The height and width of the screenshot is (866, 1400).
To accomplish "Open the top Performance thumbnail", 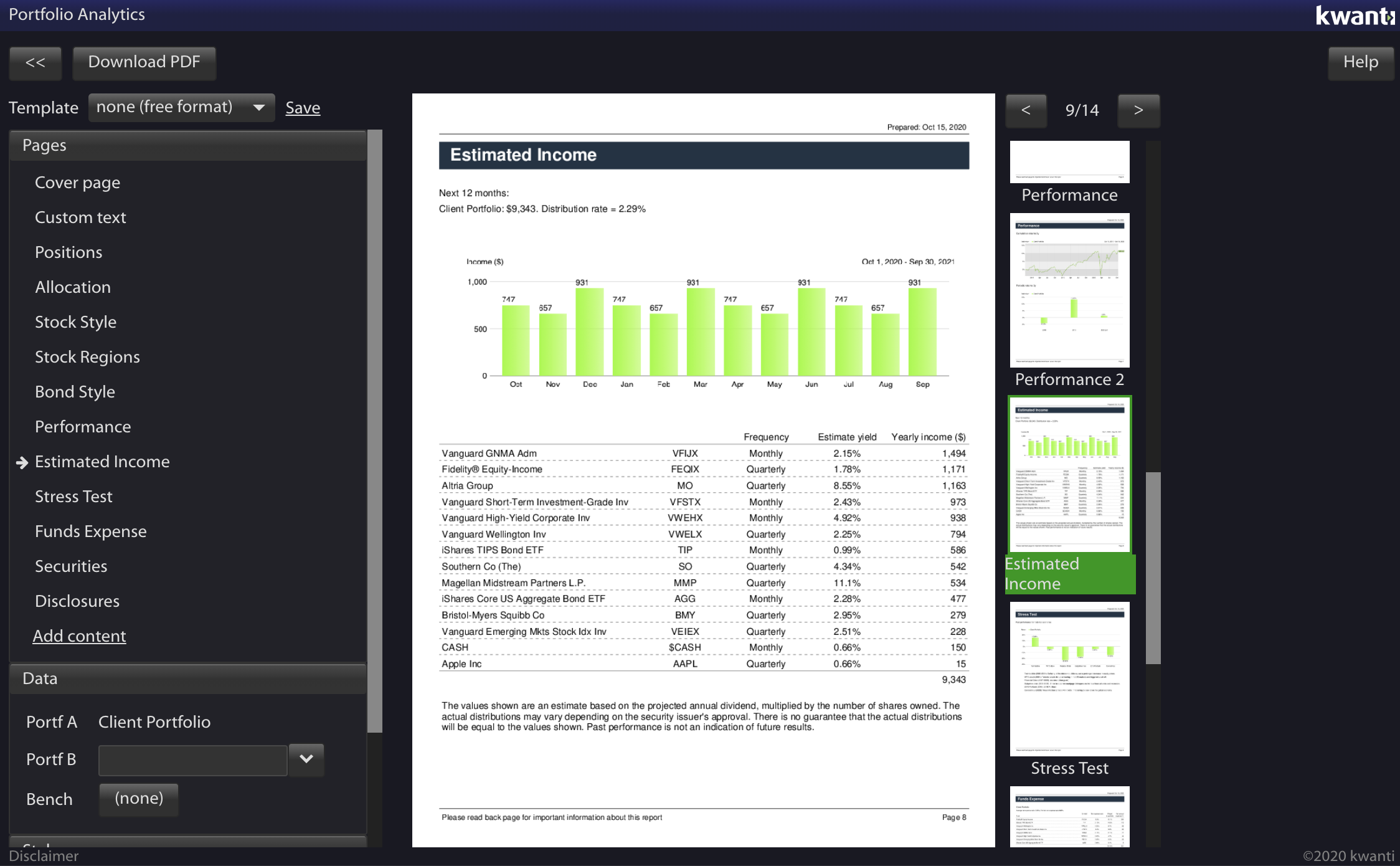I will (1069, 162).
